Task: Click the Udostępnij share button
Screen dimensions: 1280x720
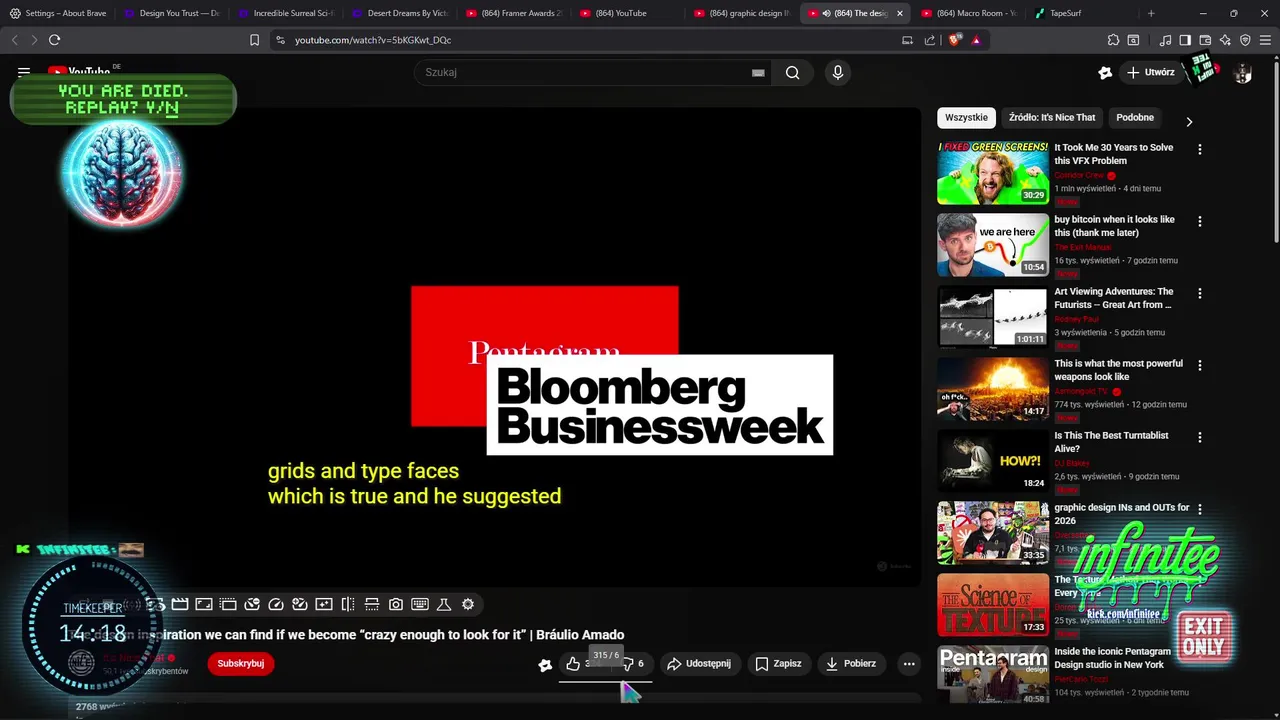Action: pyautogui.click(x=699, y=664)
